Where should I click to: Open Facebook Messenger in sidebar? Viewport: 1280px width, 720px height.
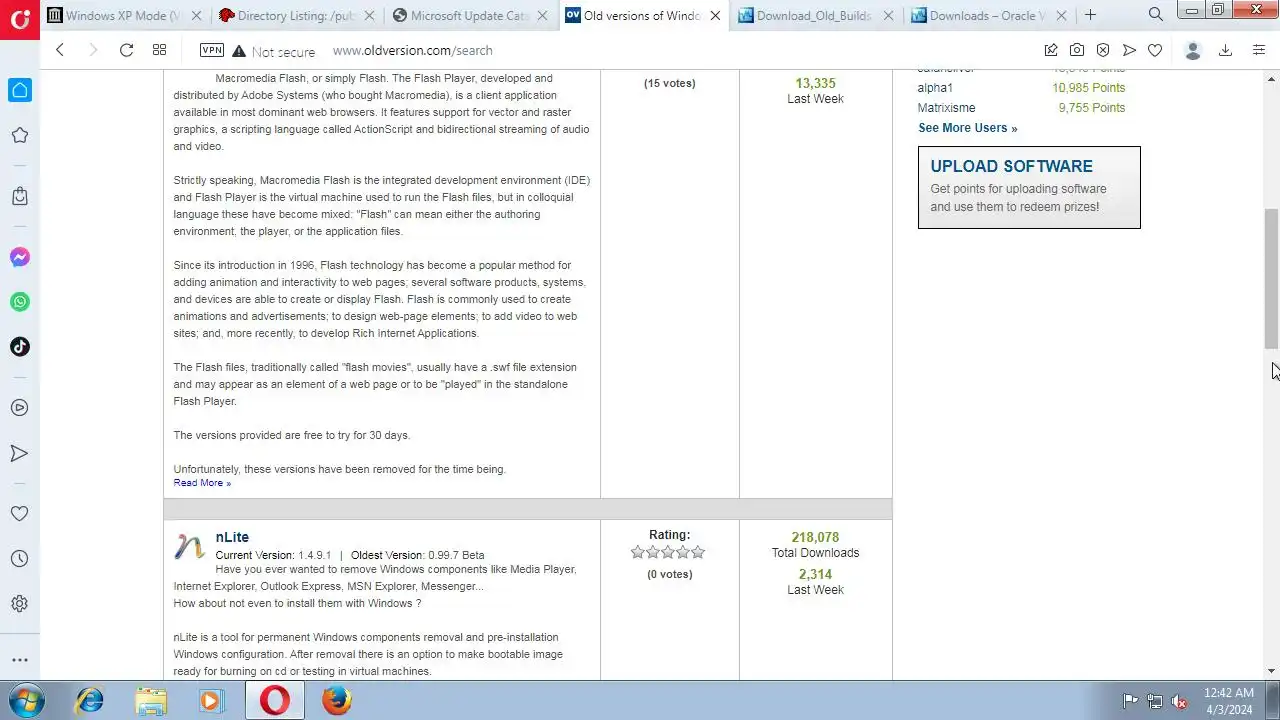[x=19, y=257]
